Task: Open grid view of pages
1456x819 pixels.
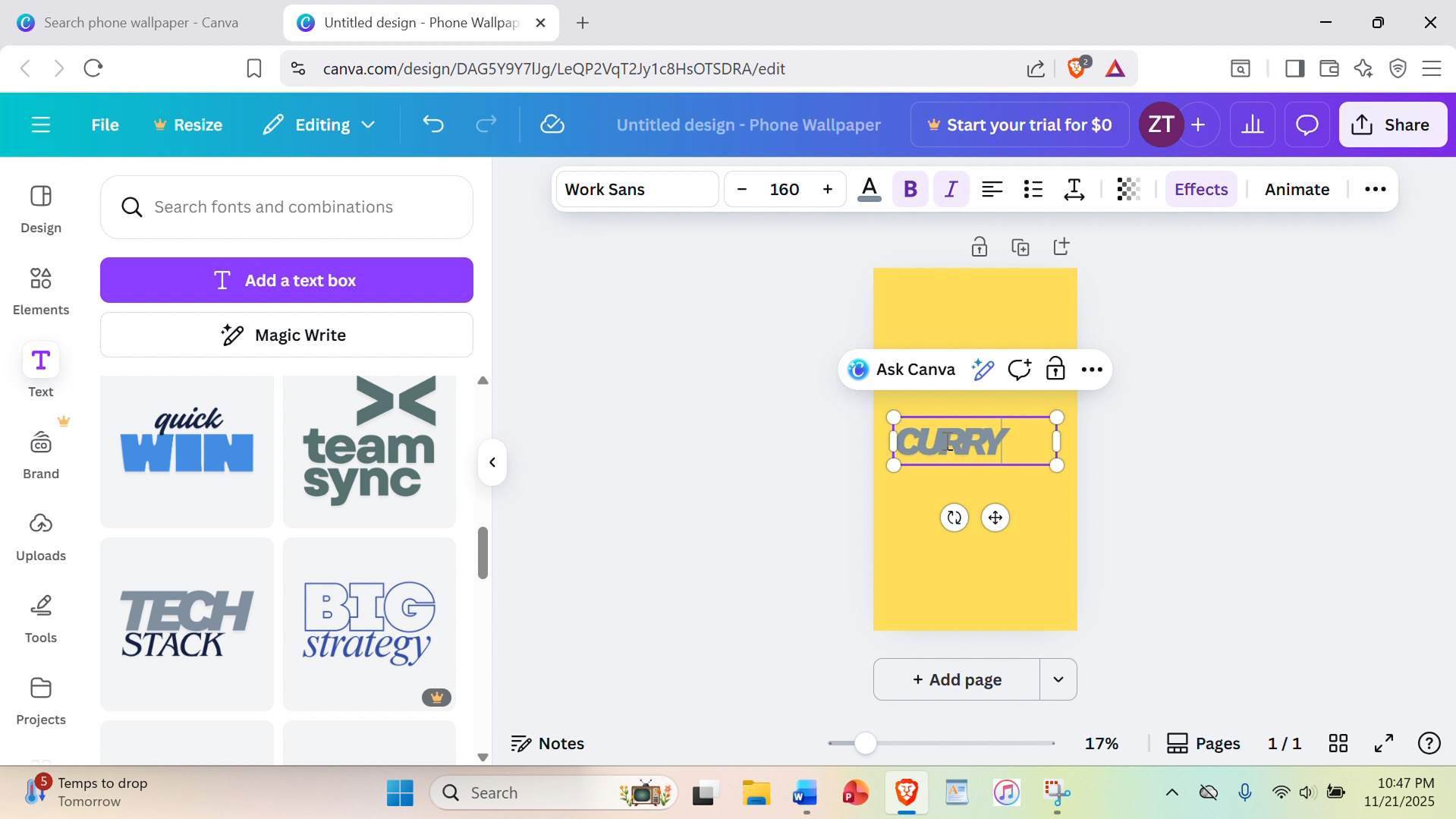Action: point(1338,743)
